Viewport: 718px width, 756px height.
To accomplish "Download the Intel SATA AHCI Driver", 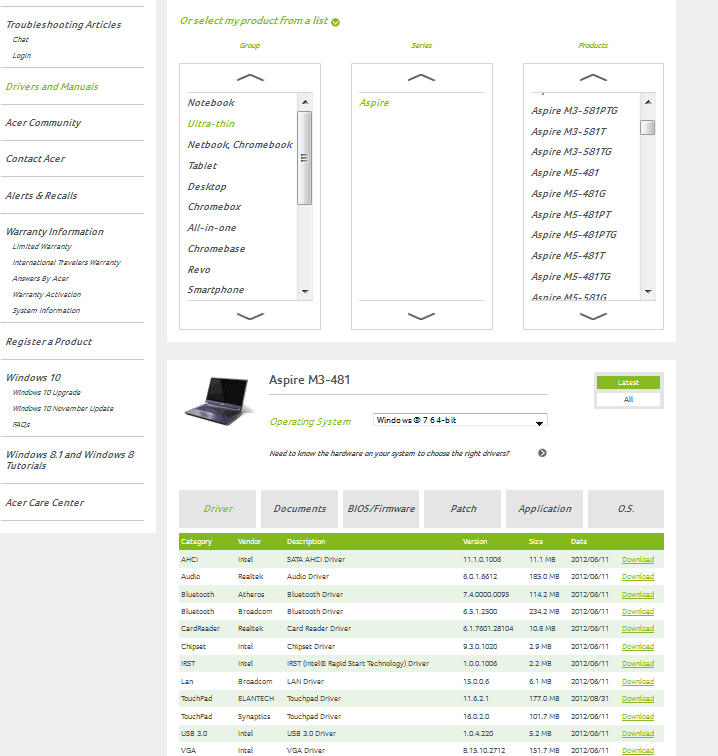I will pyautogui.click(x=637, y=560).
